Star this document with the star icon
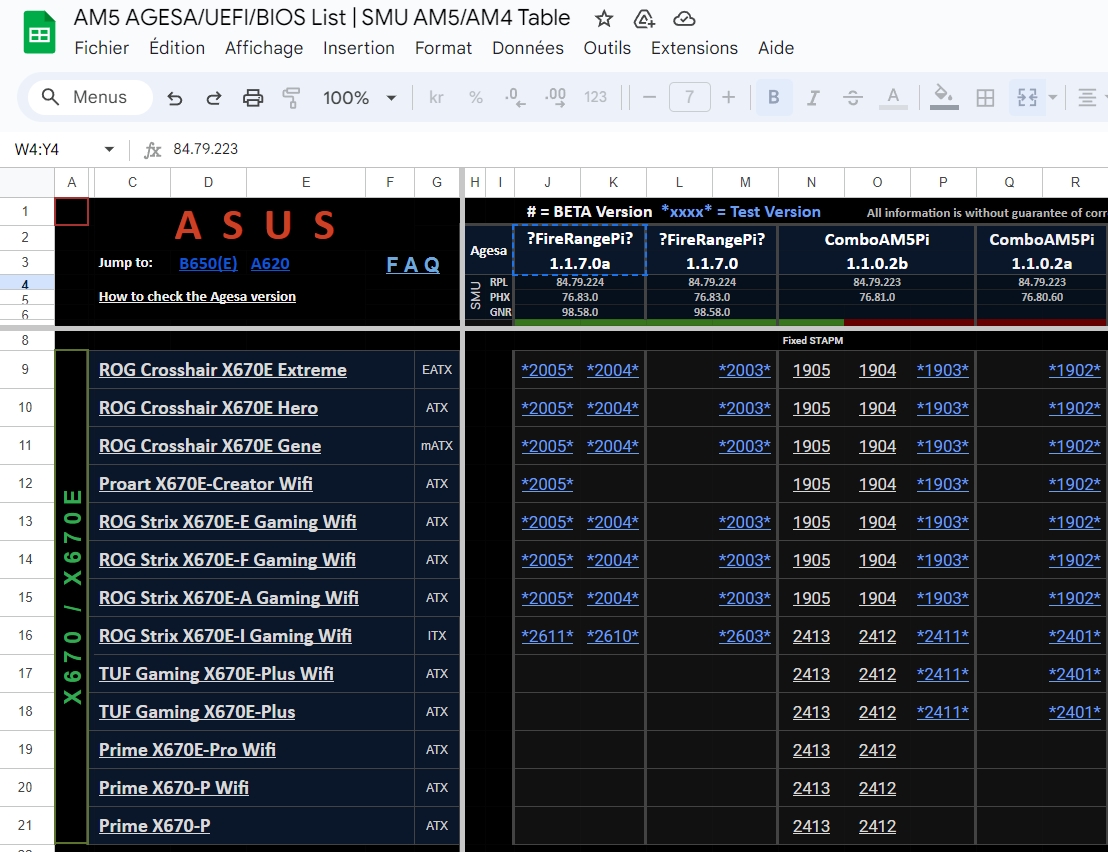This screenshot has width=1108, height=852. [x=604, y=19]
